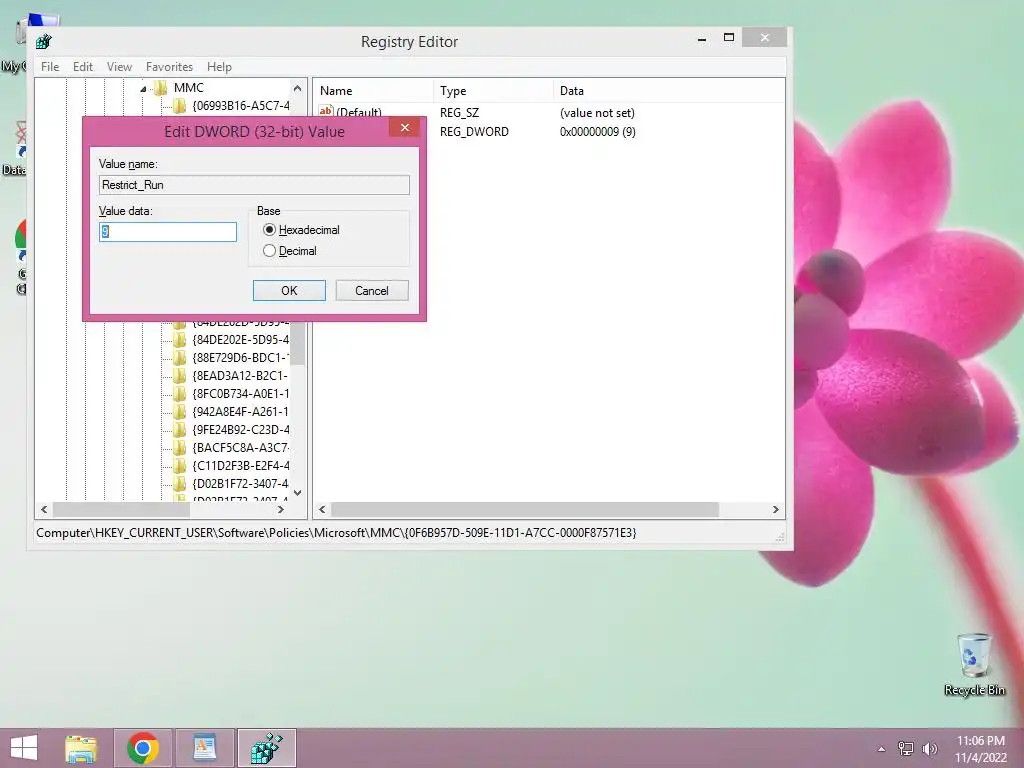This screenshot has width=1024, height=768.
Task: Select the {C11D2F3B-E2F4-4 key folder
Action: [240, 466]
